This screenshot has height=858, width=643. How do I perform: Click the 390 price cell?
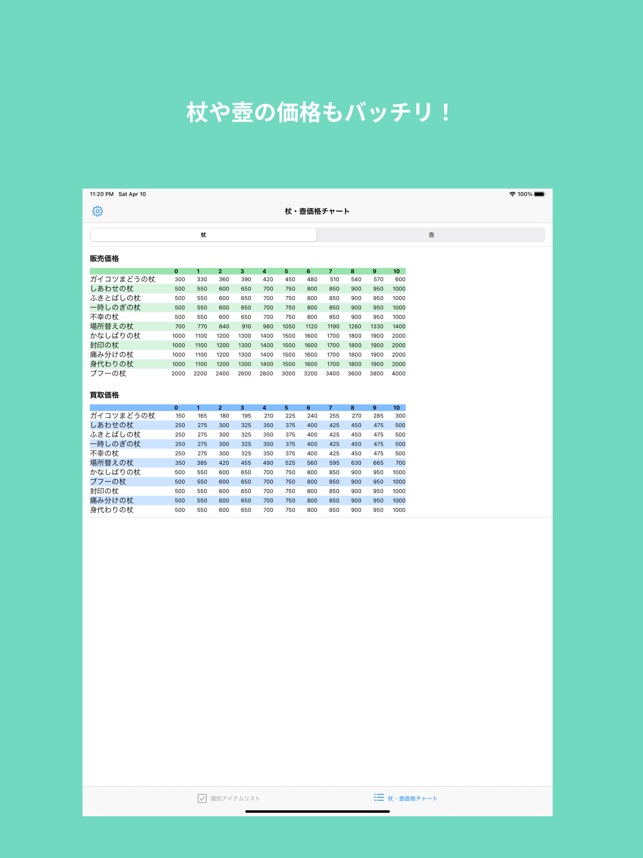(246, 280)
